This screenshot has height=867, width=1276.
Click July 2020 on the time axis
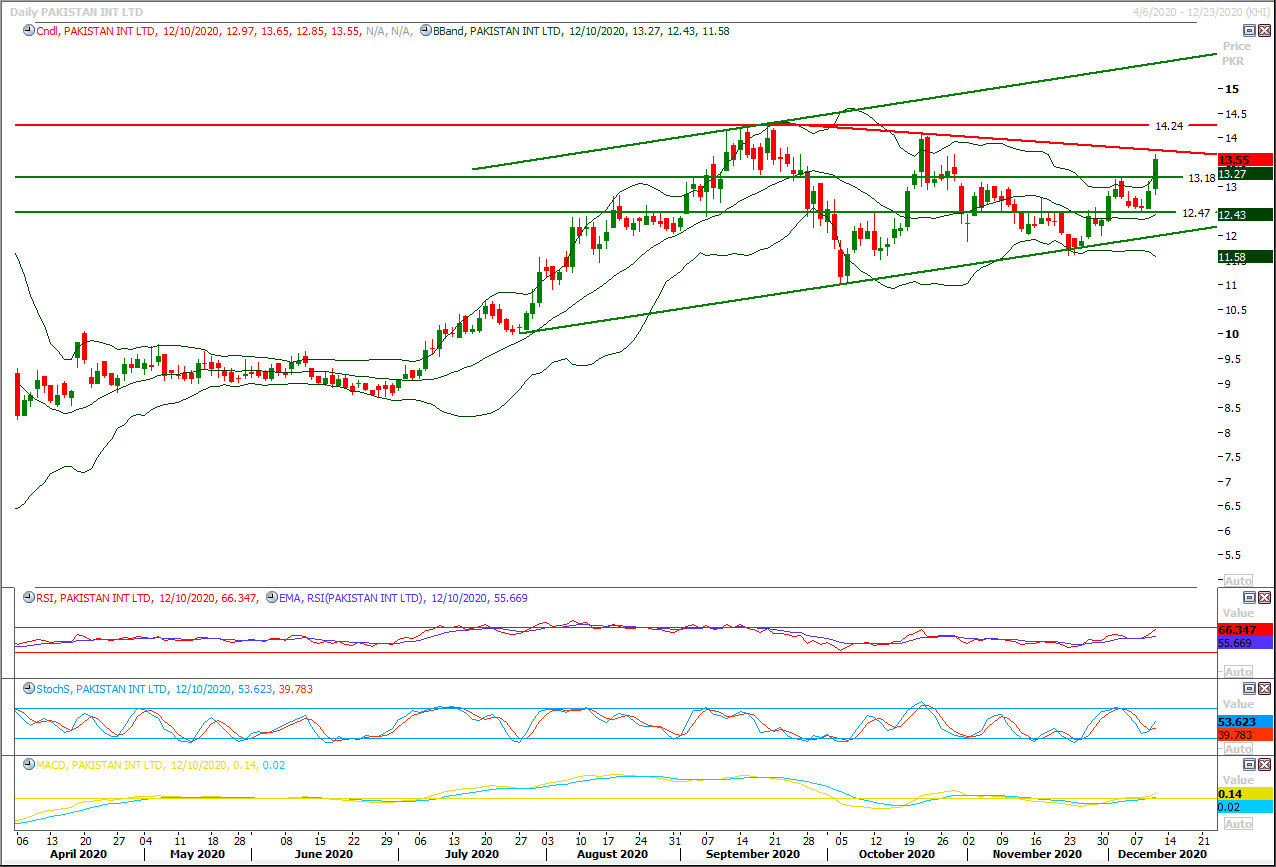coord(471,855)
